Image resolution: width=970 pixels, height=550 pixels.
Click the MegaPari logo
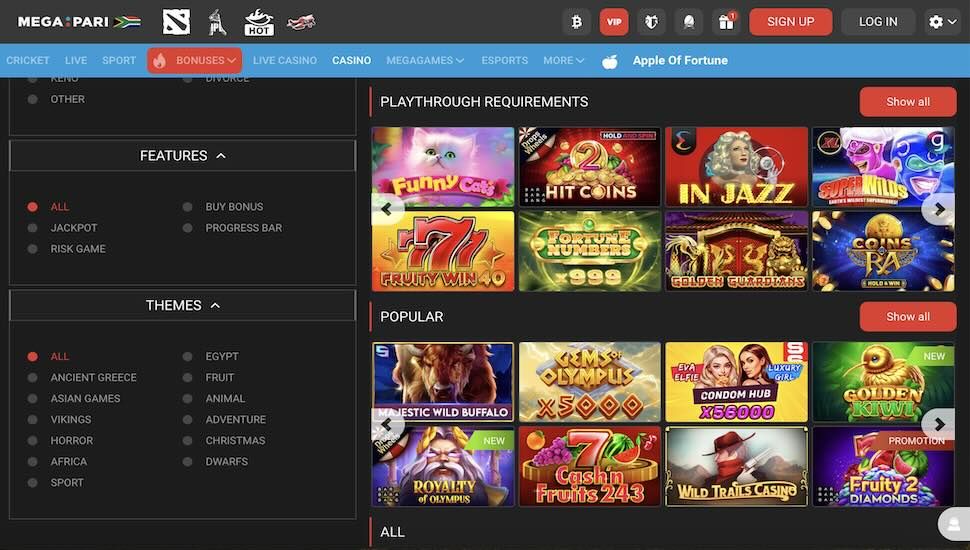79,22
